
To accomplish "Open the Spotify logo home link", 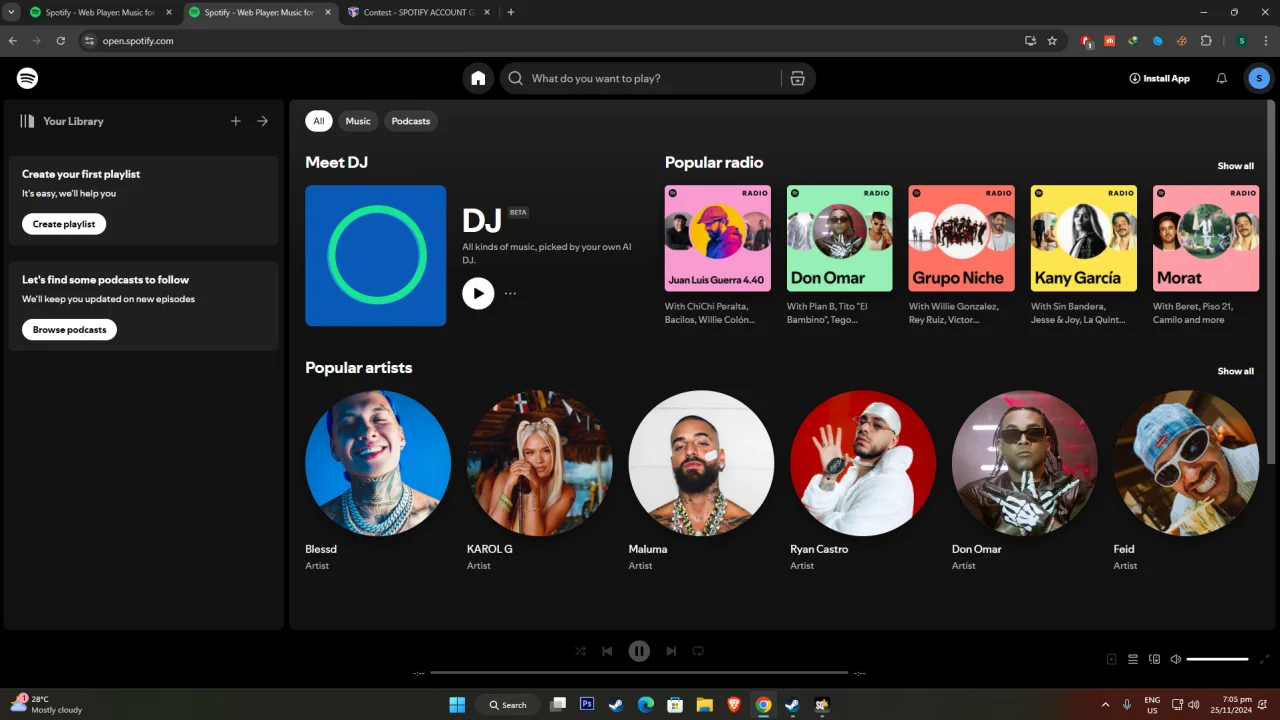I will pyautogui.click(x=28, y=78).
